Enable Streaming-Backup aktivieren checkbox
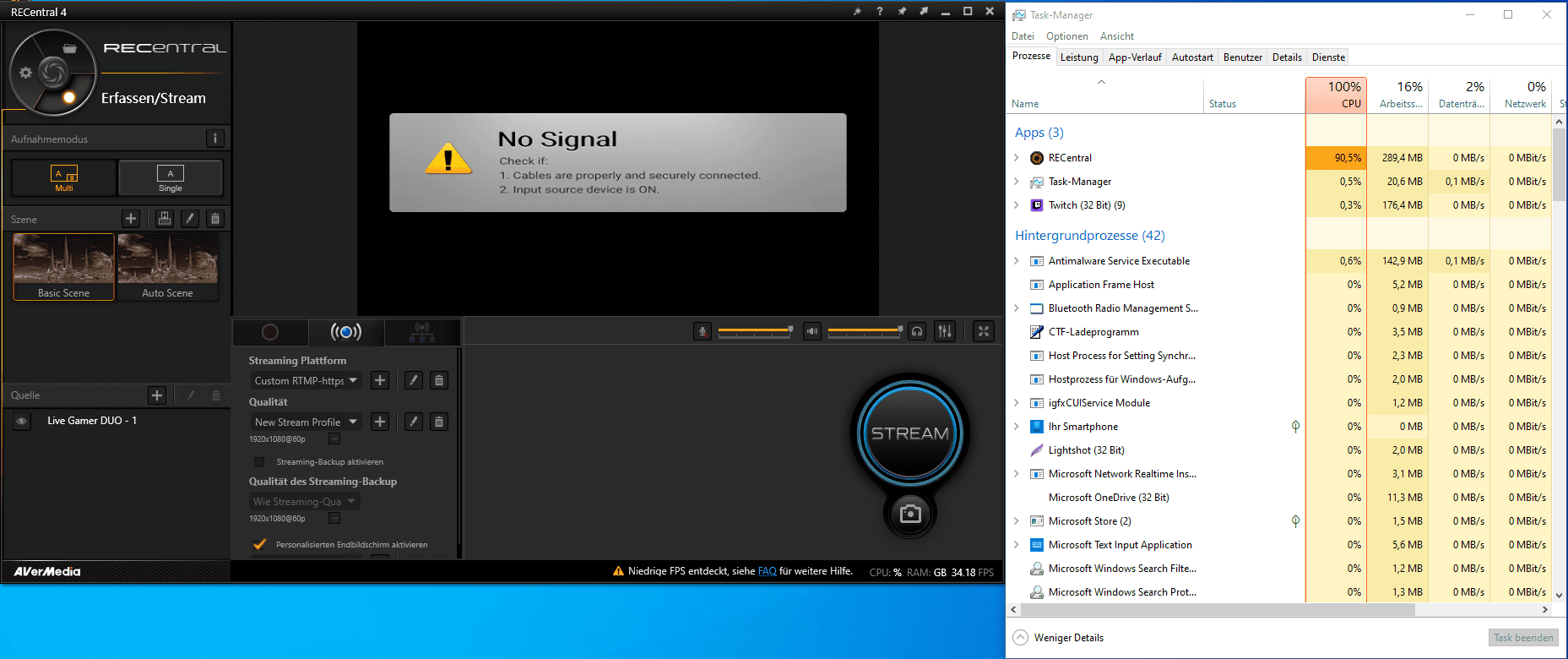Viewport: 1568px width, 659px height. (259, 462)
